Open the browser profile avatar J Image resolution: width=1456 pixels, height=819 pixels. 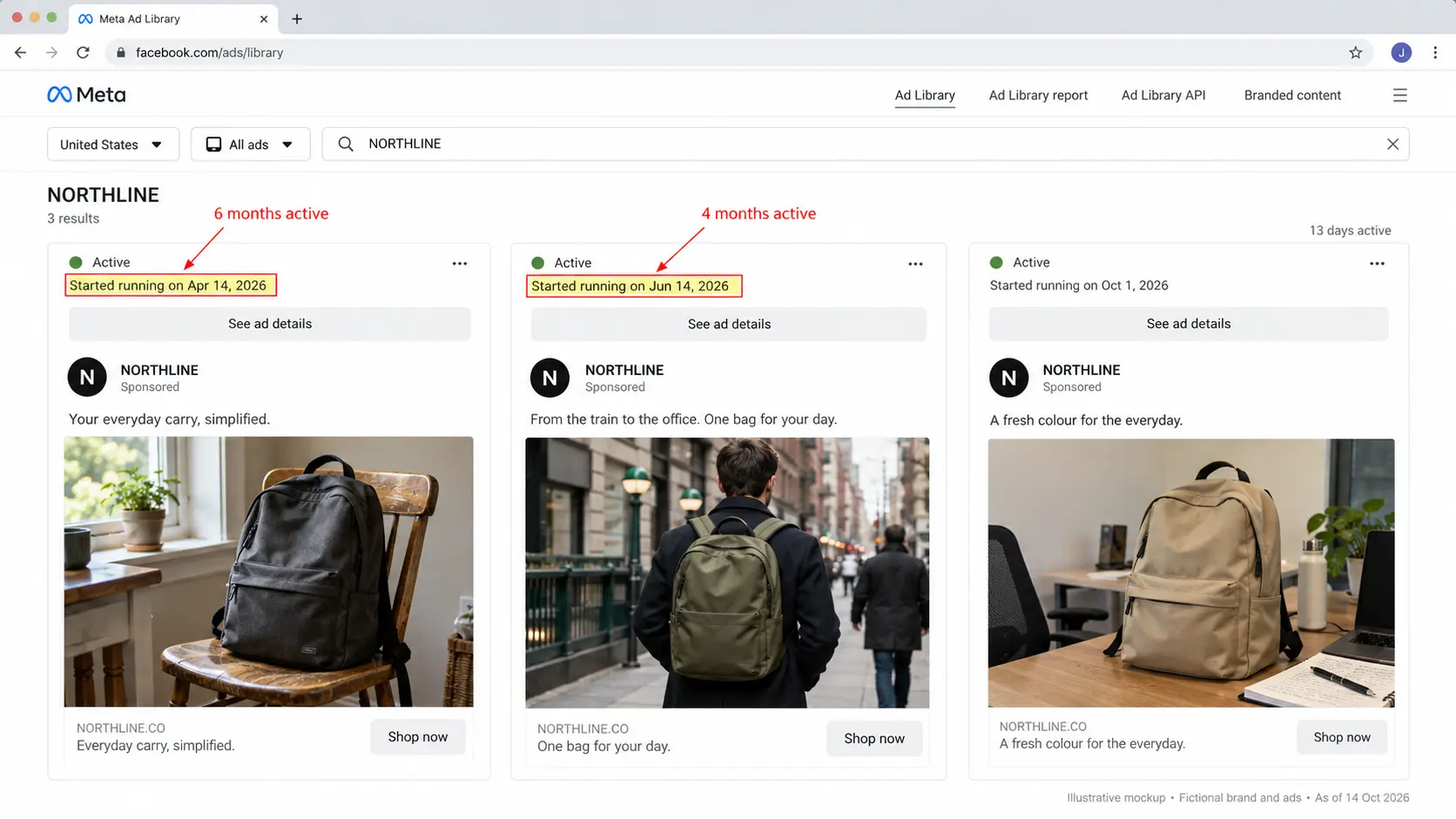click(1401, 53)
